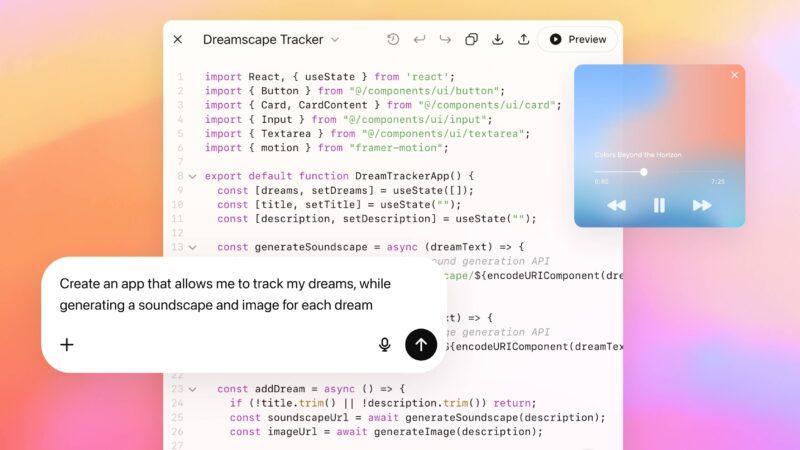The image size is (800, 450).
Task: Click the audio progress slider knob
Action: click(x=644, y=172)
